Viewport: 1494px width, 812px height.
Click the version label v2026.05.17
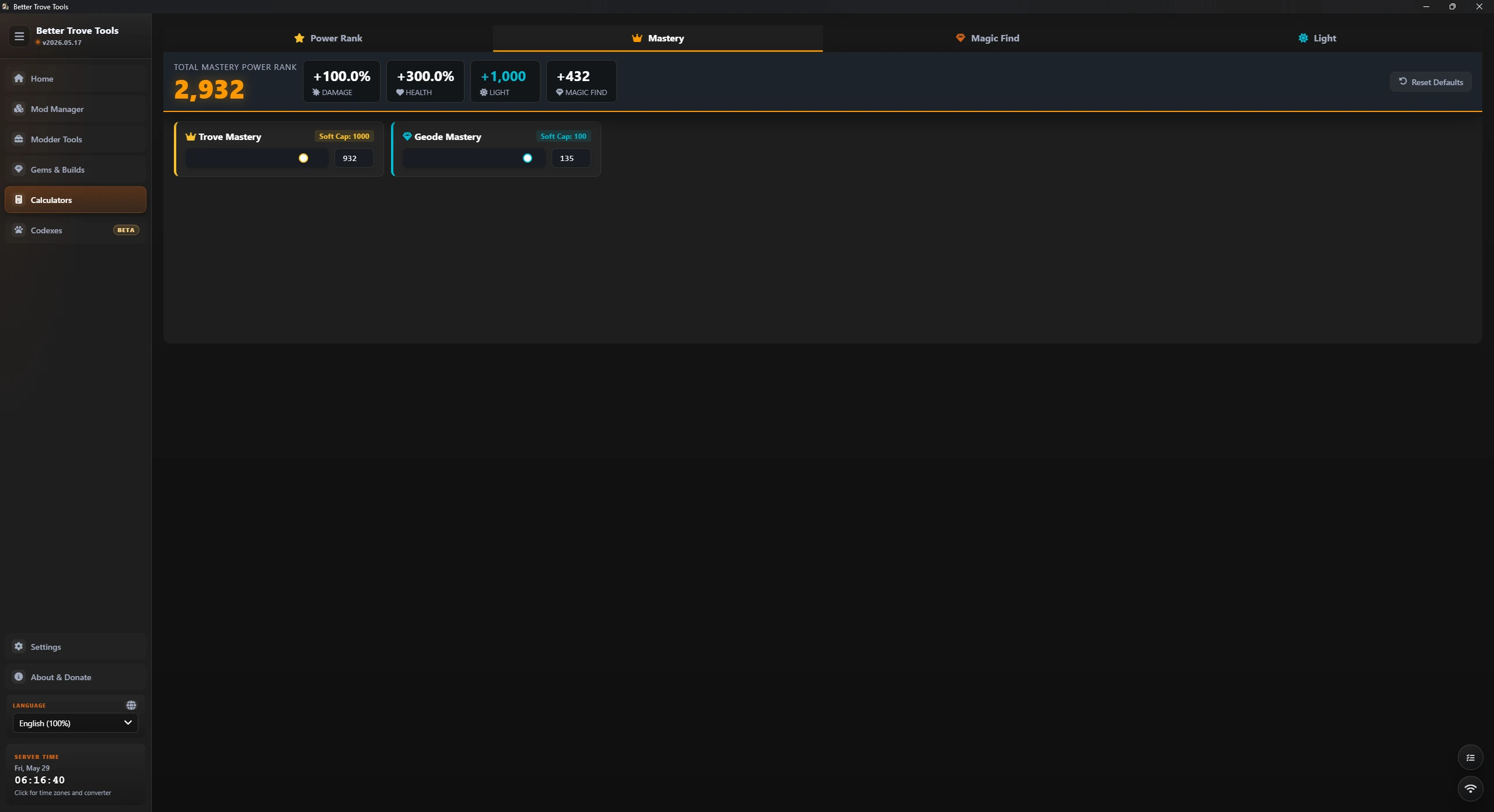click(x=61, y=43)
